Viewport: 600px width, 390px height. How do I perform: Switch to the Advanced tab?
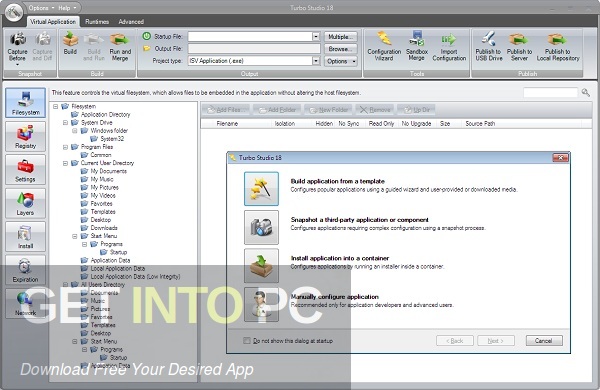(x=131, y=22)
